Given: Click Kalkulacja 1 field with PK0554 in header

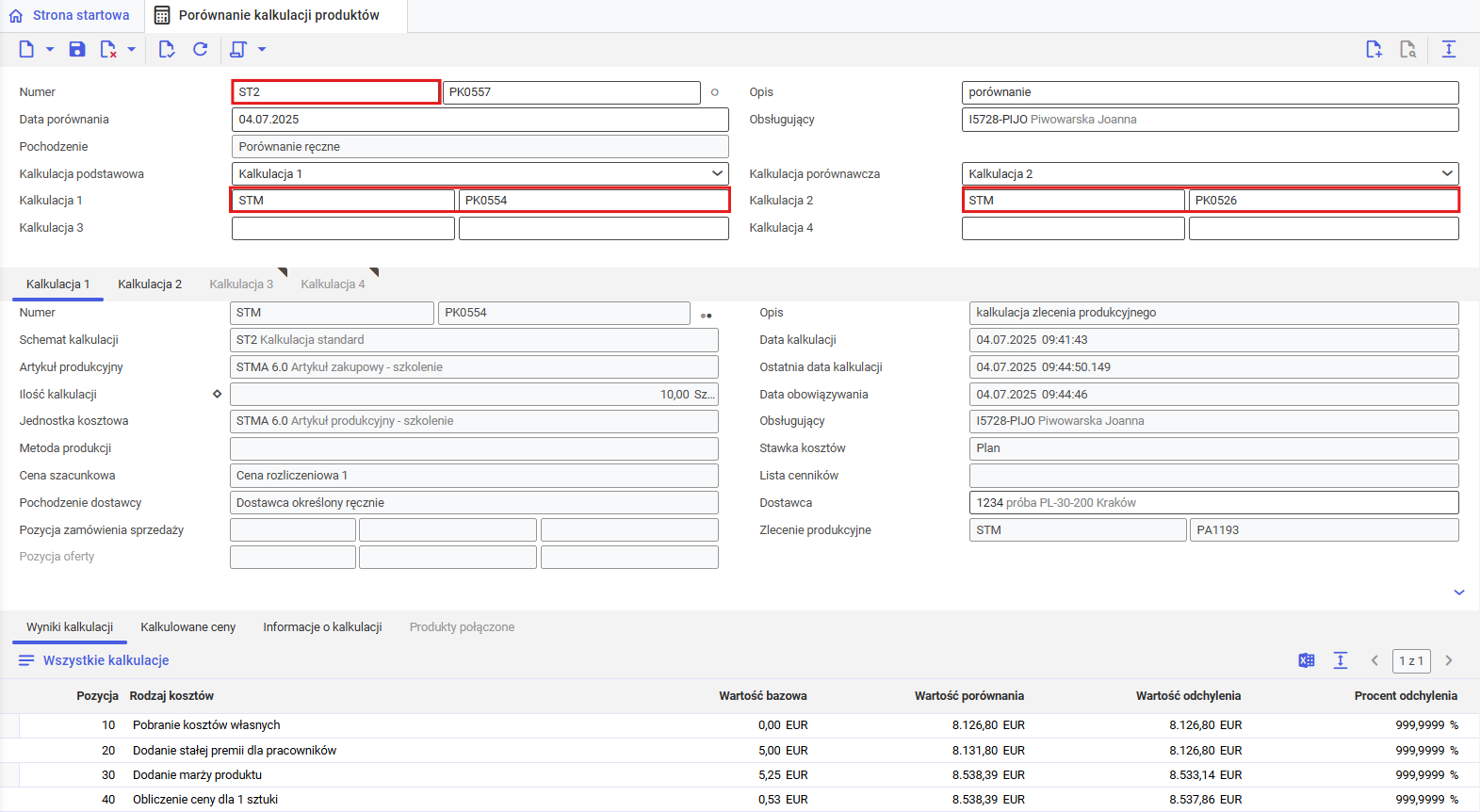Looking at the screenshot, I should coord(594,200).
